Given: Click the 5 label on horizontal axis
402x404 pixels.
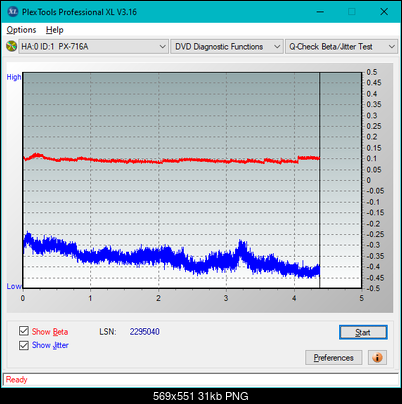Looking at the screenshot, I should coord(361,298).
